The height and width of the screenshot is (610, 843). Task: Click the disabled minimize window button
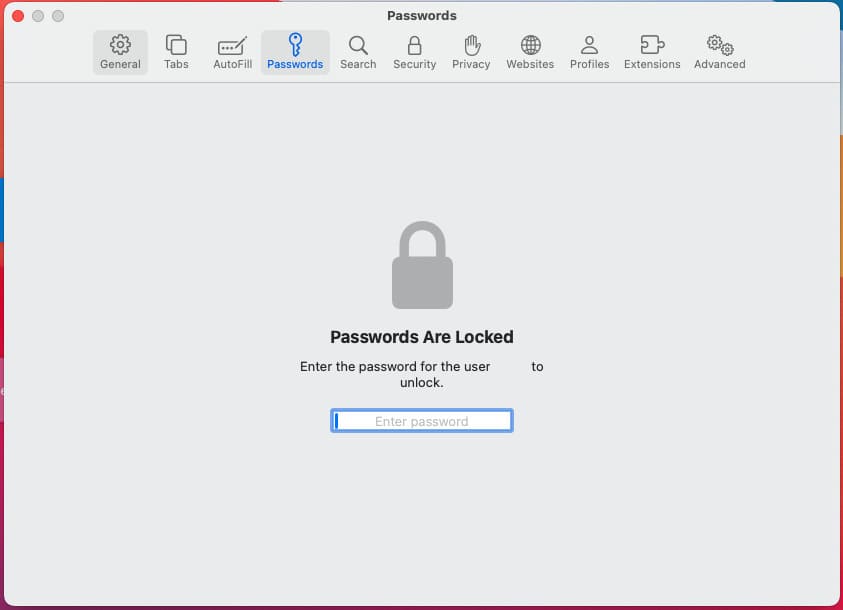pyautogui.click(x=38, y=16)
